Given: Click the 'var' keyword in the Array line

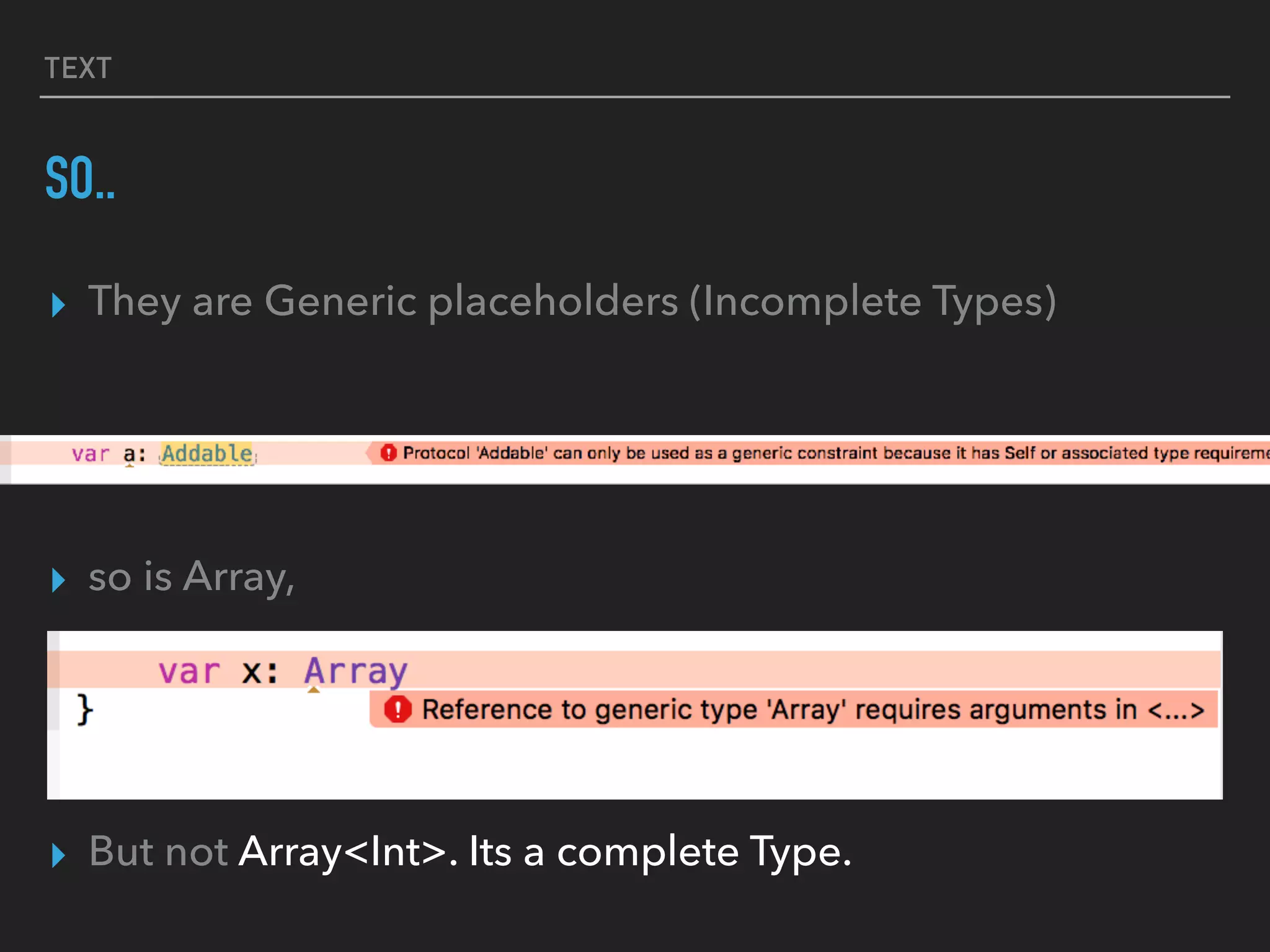Looking at the screenshot, I should point(189,672).
